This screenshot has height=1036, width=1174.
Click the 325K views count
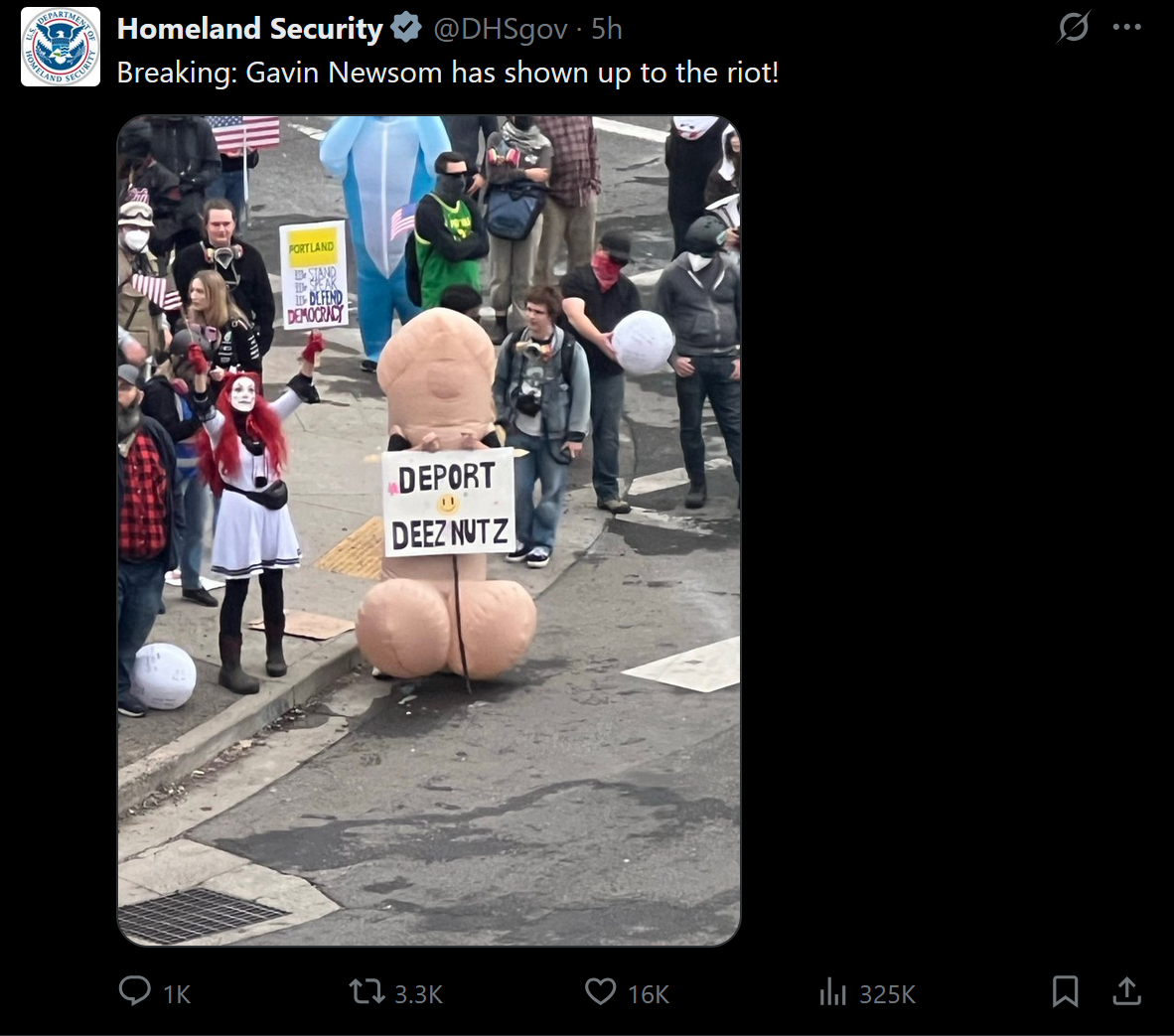tap(887, 994)
